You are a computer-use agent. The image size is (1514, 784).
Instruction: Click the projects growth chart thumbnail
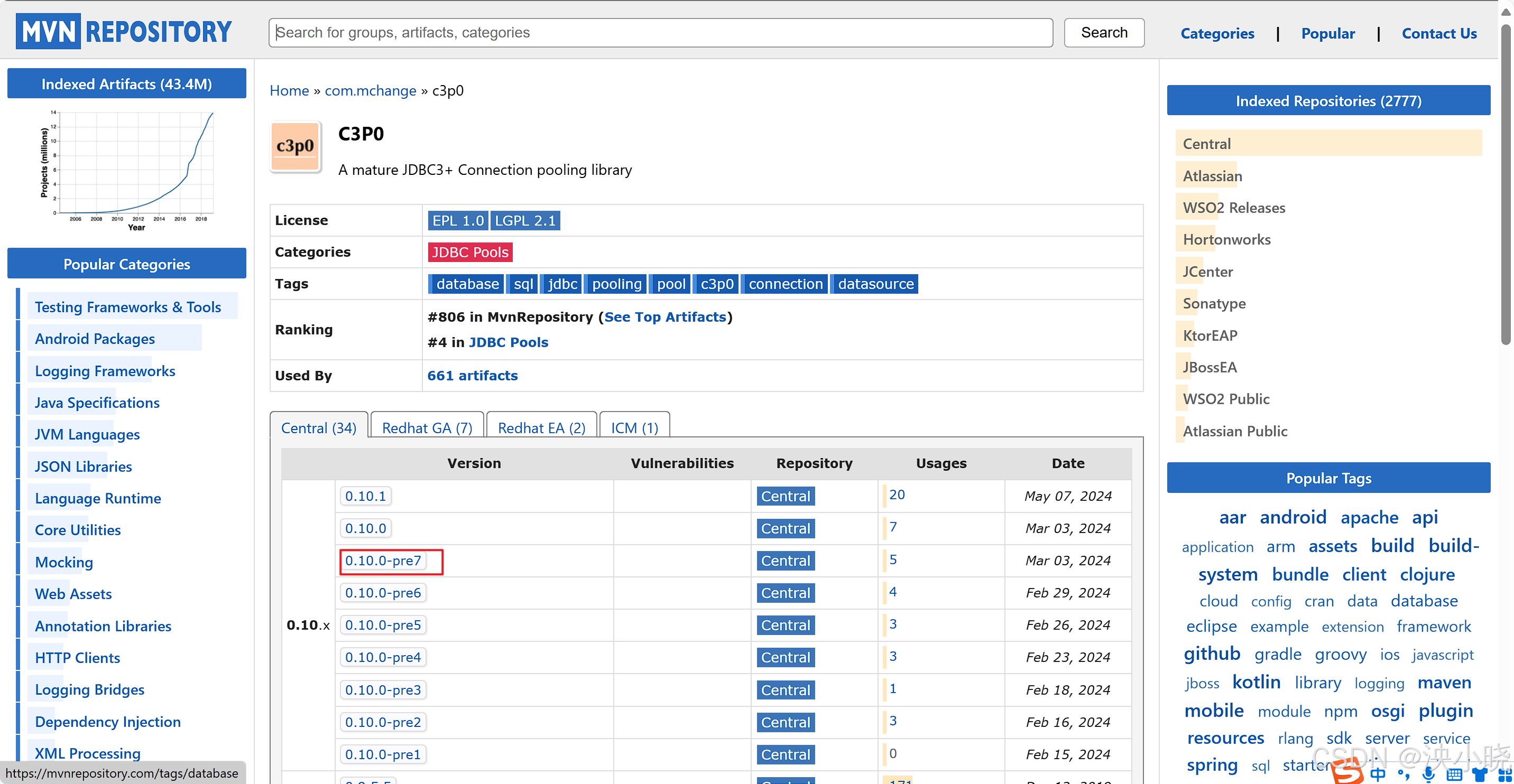click(127, 169)
